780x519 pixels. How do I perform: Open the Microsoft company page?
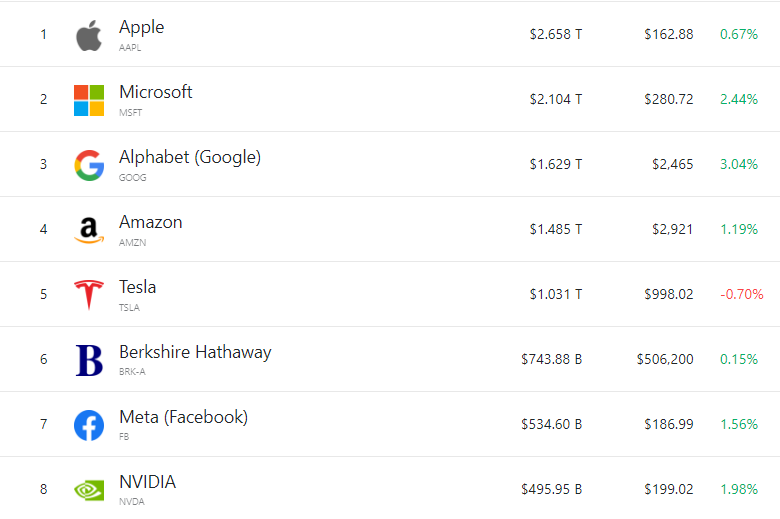(x=155, y=92)
